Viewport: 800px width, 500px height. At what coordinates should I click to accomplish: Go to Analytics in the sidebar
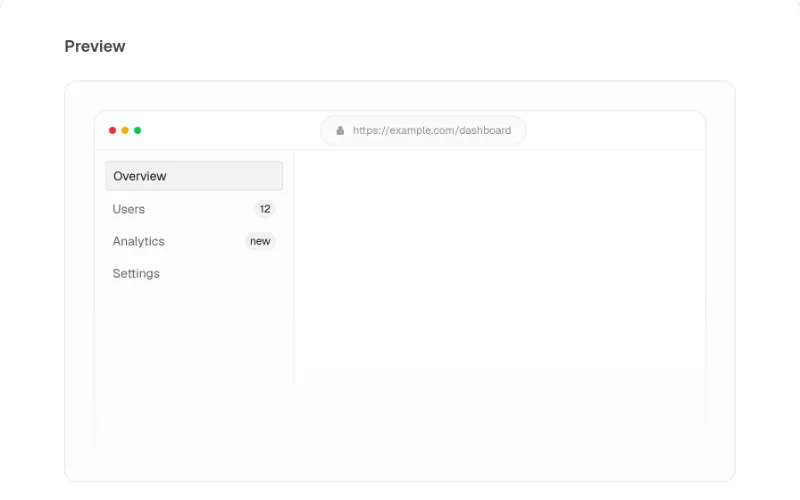click(194, 241)
